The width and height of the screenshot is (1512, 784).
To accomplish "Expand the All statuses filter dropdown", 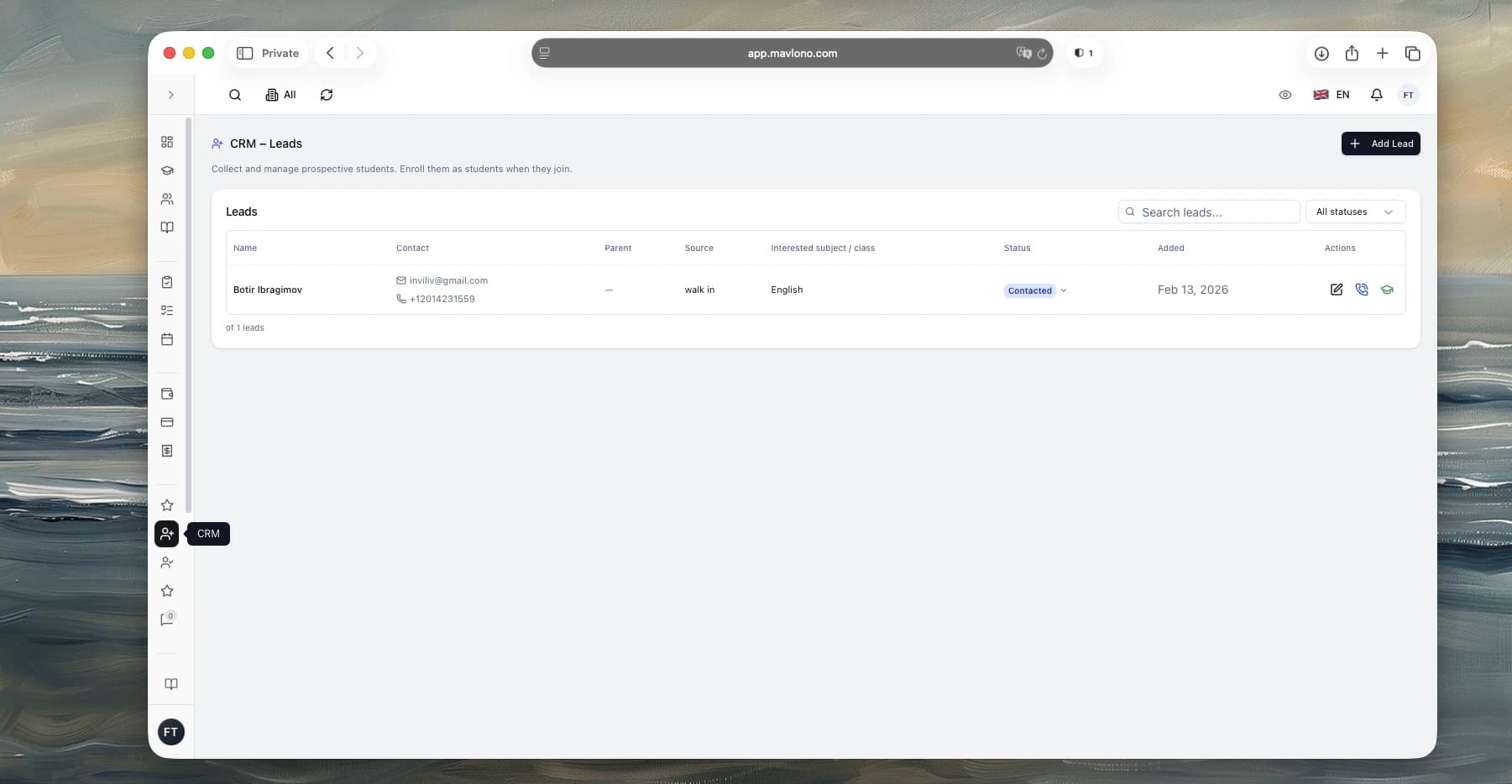I will click(x=1354, y=212).
